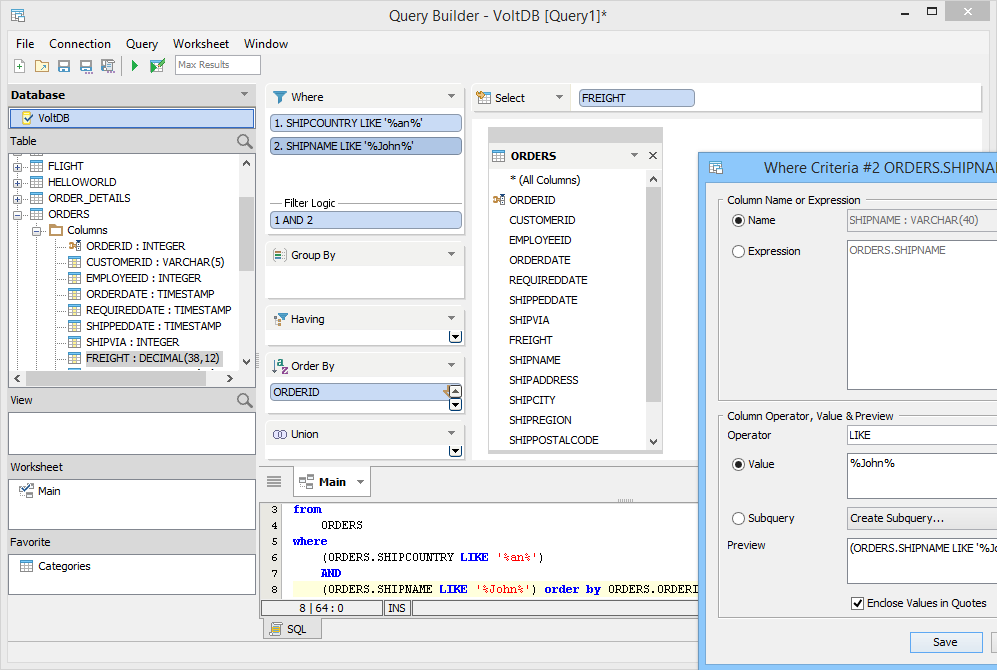
Task: Click the Save All toolbar icon
Action: [x=107, y=65]
